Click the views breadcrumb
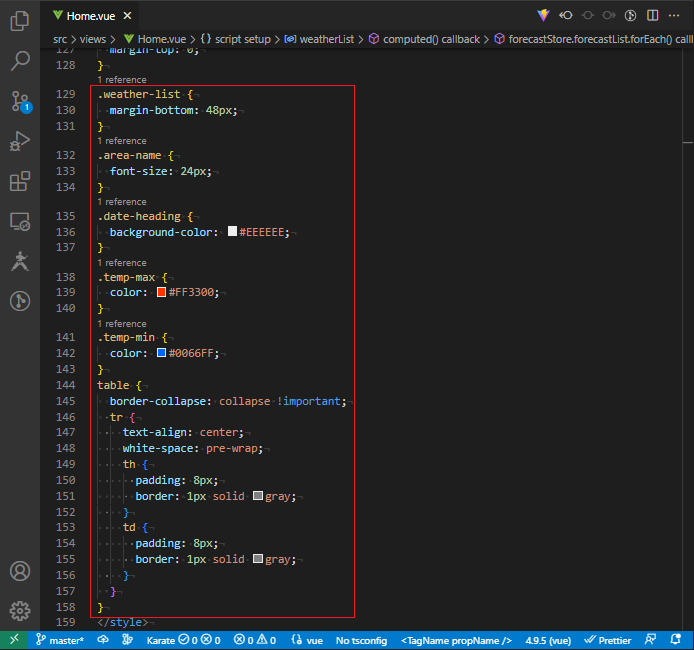This screenshot has width=694, height=650. 93,39
